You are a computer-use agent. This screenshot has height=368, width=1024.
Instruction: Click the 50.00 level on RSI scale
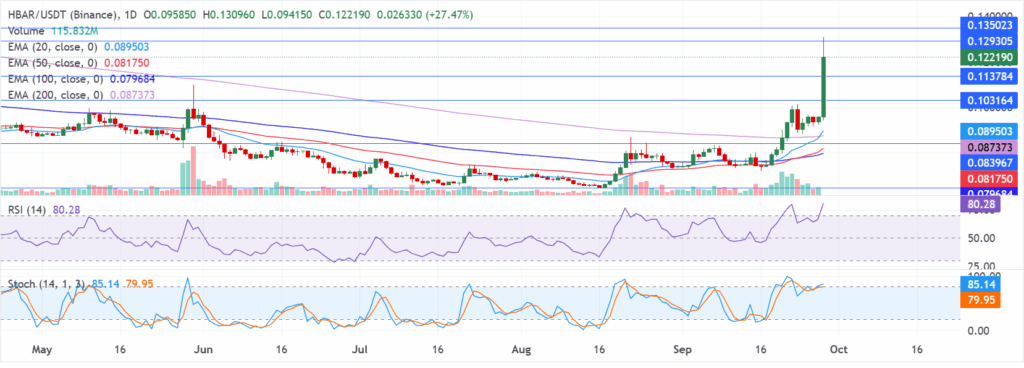[x=982, y=239]
